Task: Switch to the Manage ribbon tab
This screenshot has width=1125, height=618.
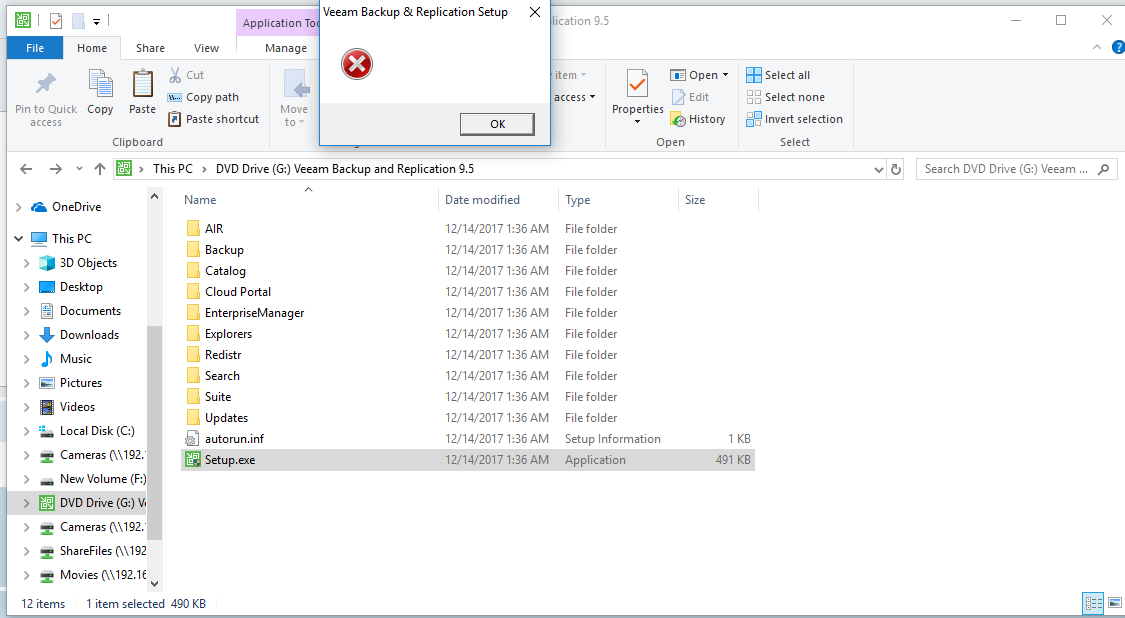Action: 286,48
